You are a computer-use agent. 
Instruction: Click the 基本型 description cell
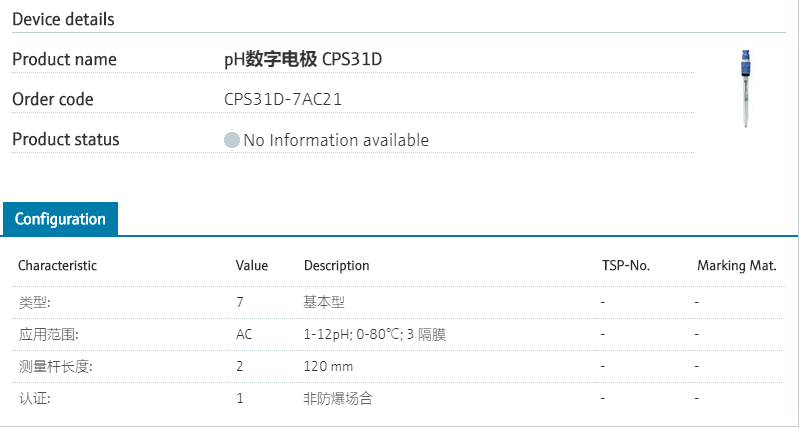pyautogui.click(x=324, y=302)
